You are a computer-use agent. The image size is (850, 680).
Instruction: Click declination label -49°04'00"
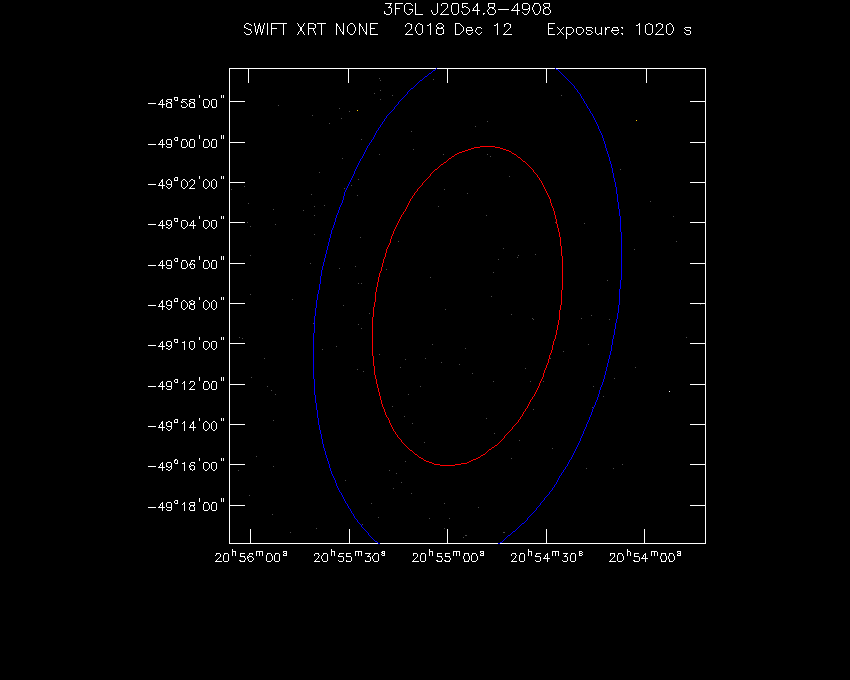tap(186, 223)
